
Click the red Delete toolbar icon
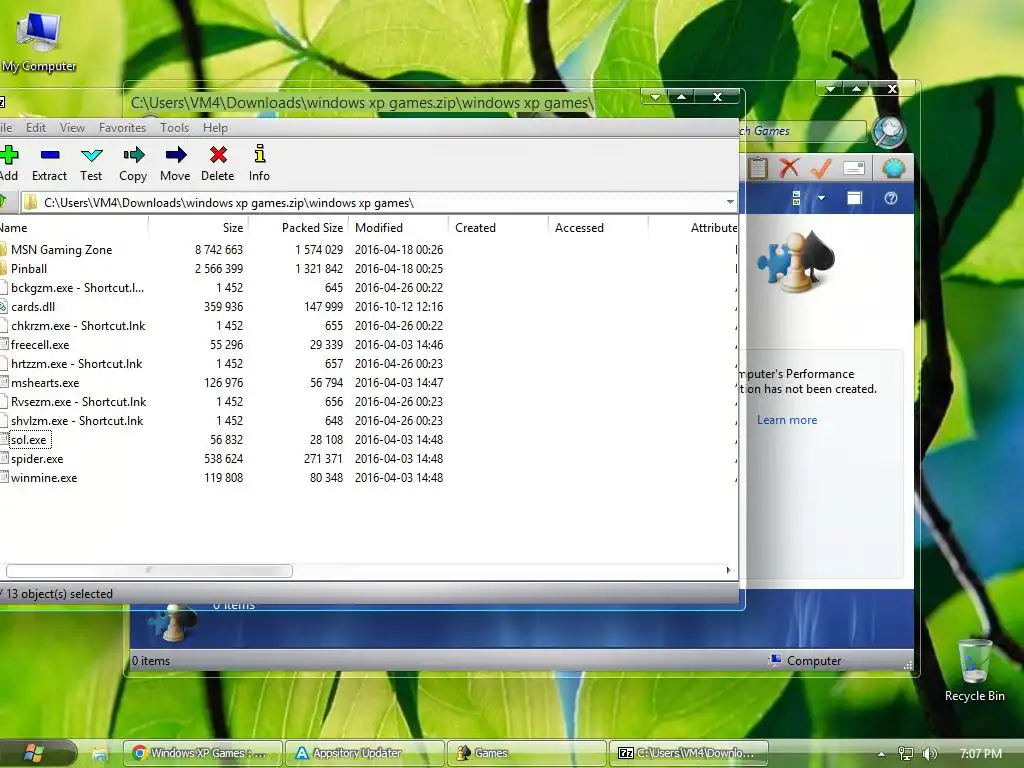[x=217, y=163]
